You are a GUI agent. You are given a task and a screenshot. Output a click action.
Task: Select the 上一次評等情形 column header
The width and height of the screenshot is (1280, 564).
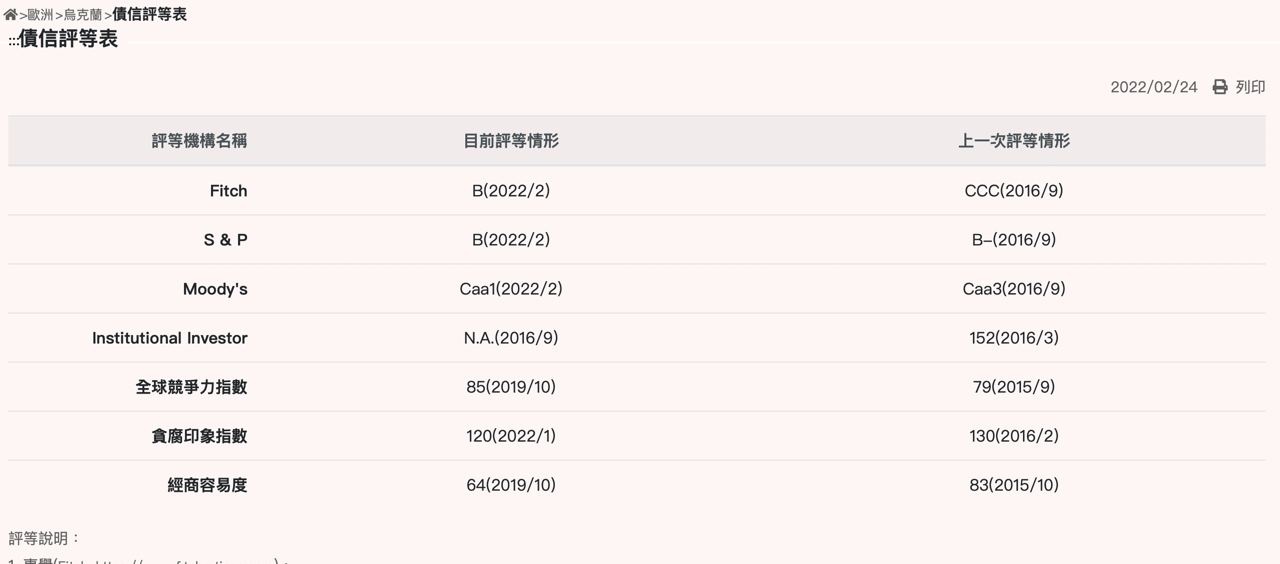pyautogui.click(x=1014, y=141)
